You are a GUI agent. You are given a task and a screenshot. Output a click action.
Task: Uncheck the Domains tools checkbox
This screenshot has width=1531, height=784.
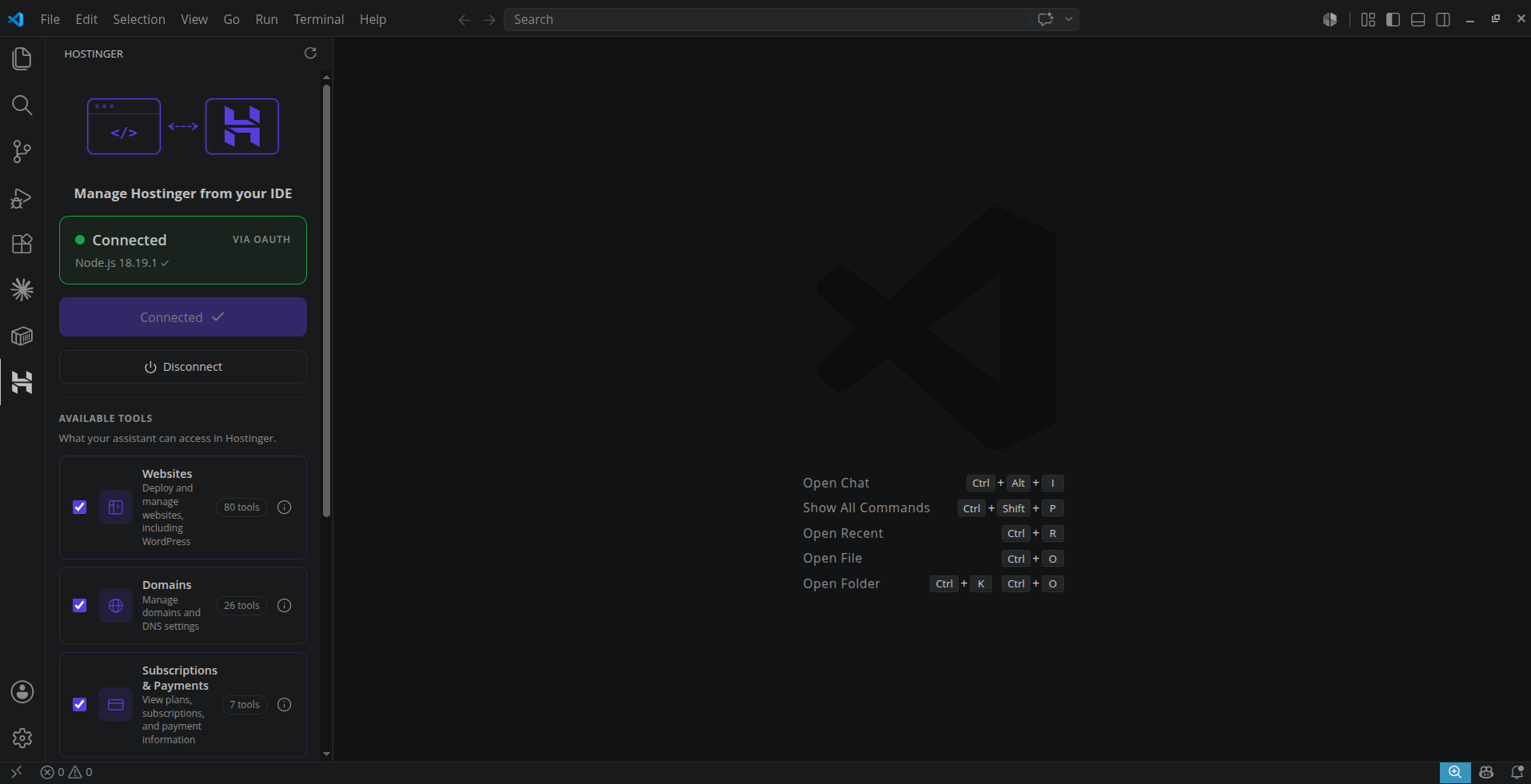coord(79,606)
